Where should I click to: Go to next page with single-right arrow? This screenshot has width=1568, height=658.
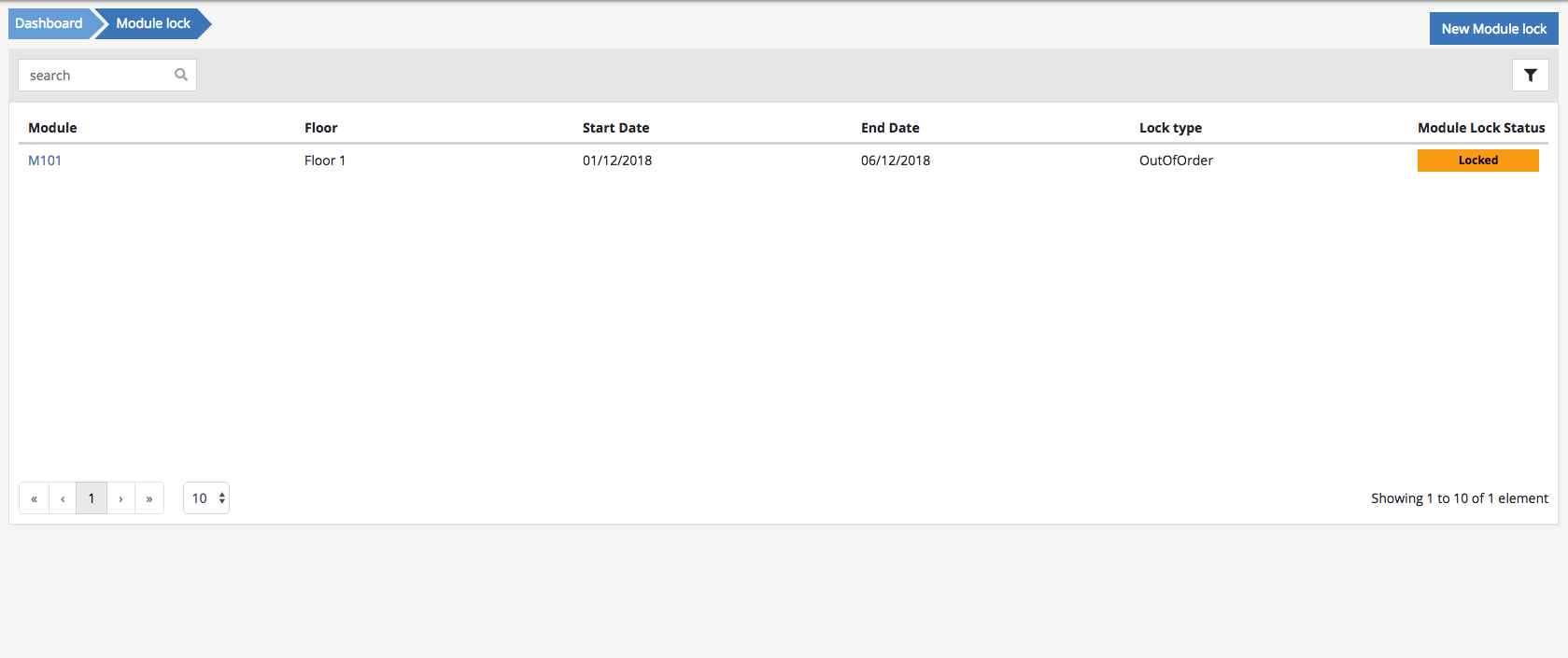(120, 498)
